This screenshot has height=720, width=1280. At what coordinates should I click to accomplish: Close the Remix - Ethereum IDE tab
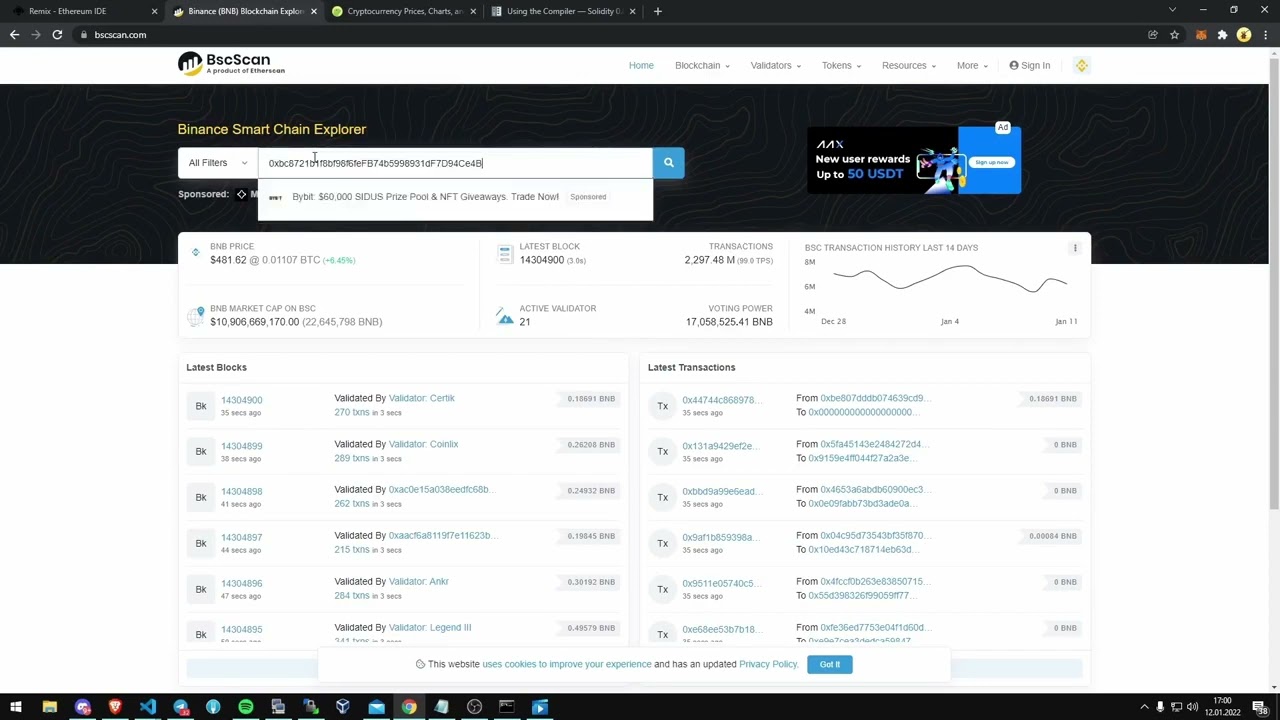point(154,11)
